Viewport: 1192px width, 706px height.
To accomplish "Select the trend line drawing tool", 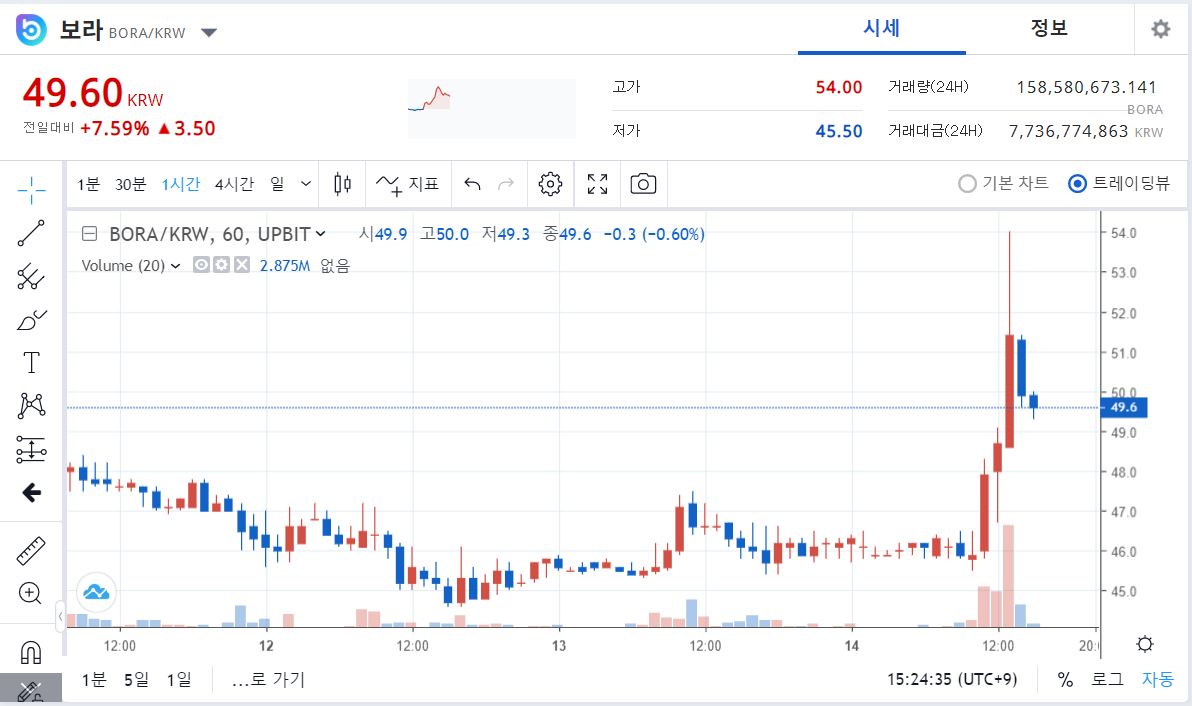I will (31, 233).
